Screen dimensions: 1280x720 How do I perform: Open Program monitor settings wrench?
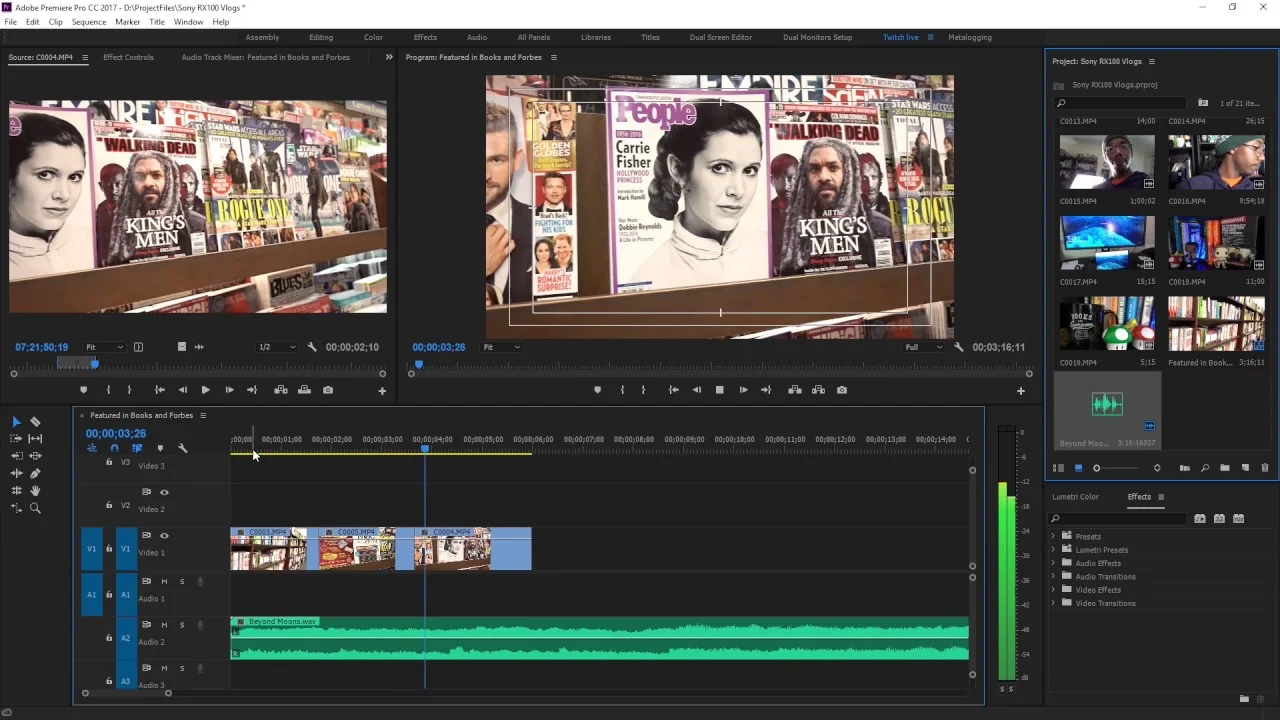pyautogui.click(x=959, y=347)
